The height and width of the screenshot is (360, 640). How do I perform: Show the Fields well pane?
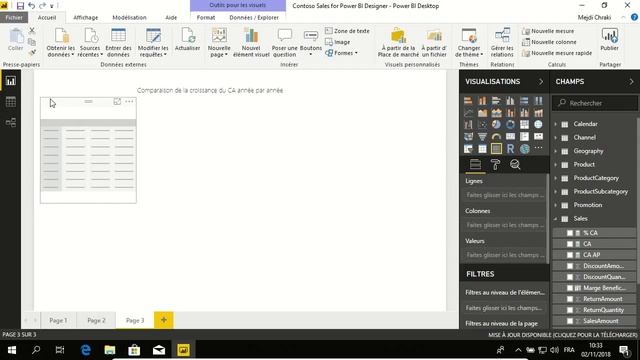point(475,164)
